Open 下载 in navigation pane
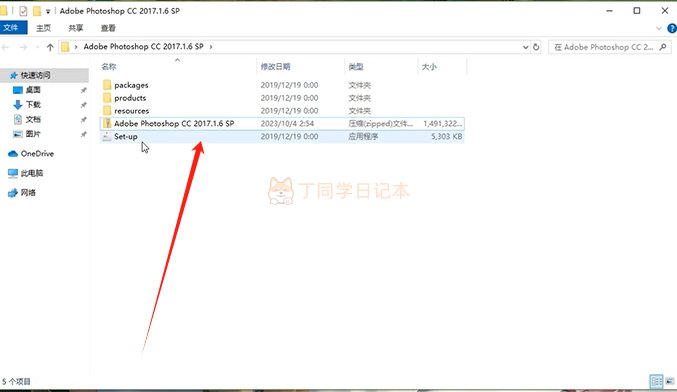The image size is (677, 392). click(33, 104)
